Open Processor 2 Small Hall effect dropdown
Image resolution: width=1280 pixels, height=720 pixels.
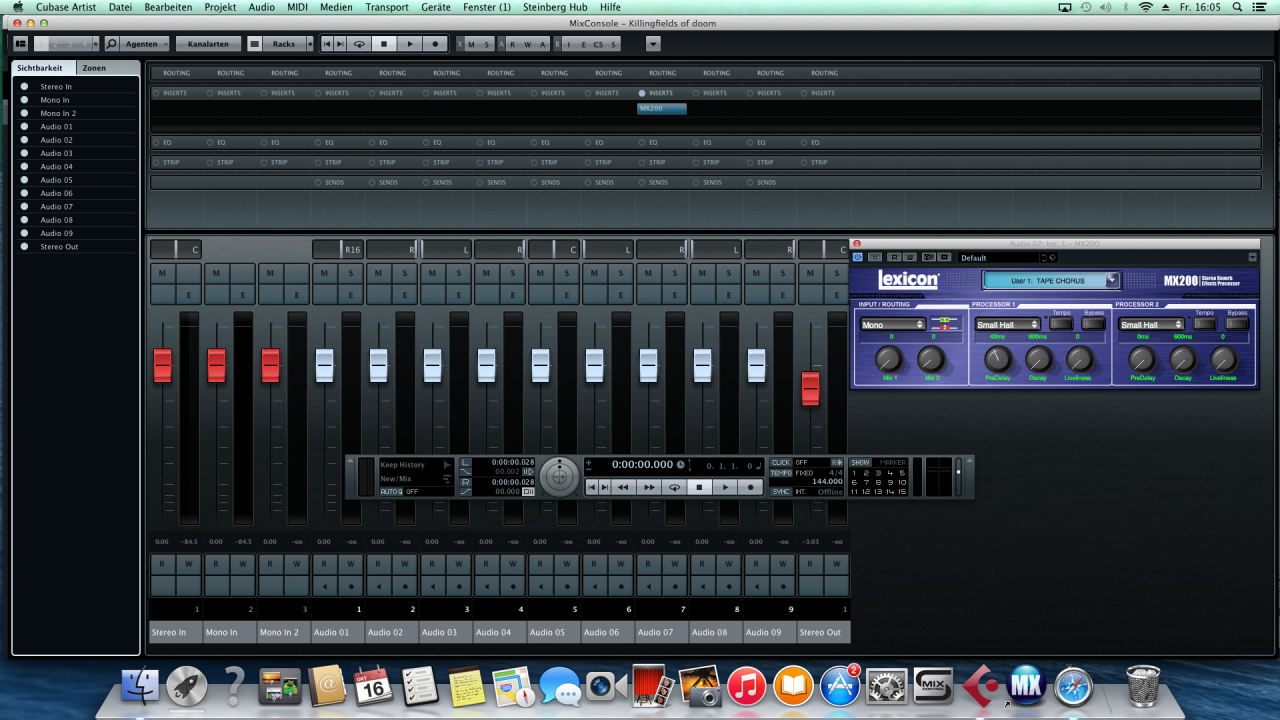point(1152,325)
